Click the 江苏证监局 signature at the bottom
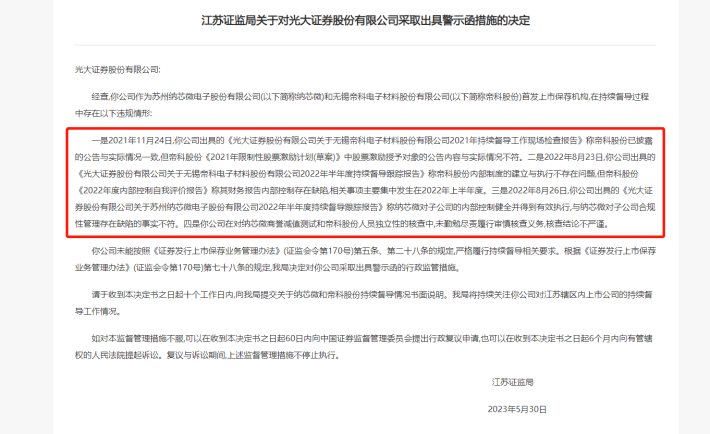710x434 pixels. (x=513, y=382)
